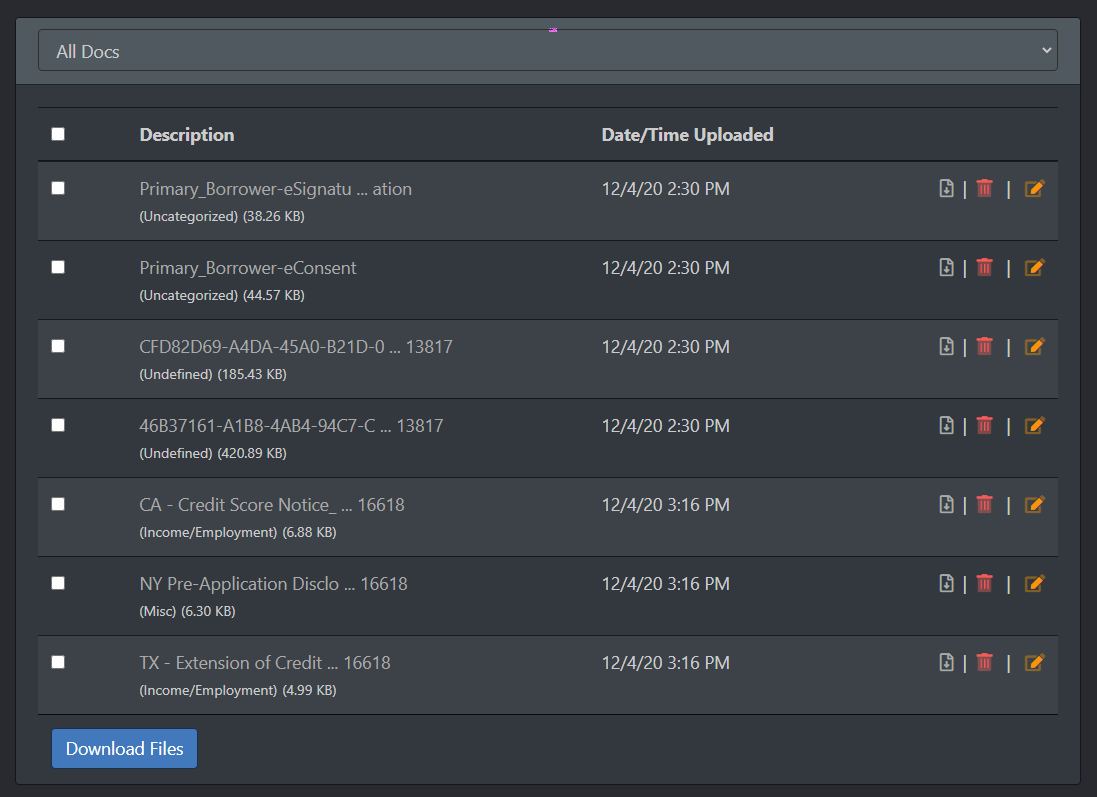Download the NY Pre-Application Disclosure file

click(946, 583)
